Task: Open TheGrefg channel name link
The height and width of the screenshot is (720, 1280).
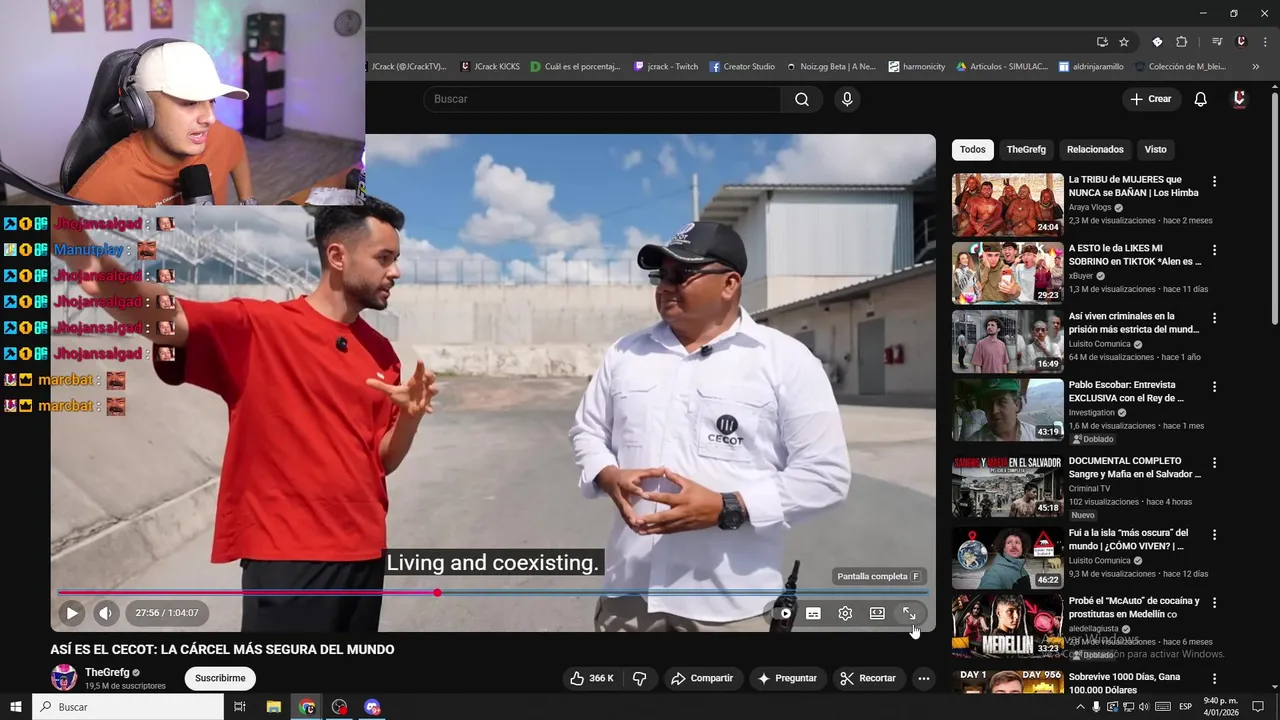Action: click(x=107, y=672)
